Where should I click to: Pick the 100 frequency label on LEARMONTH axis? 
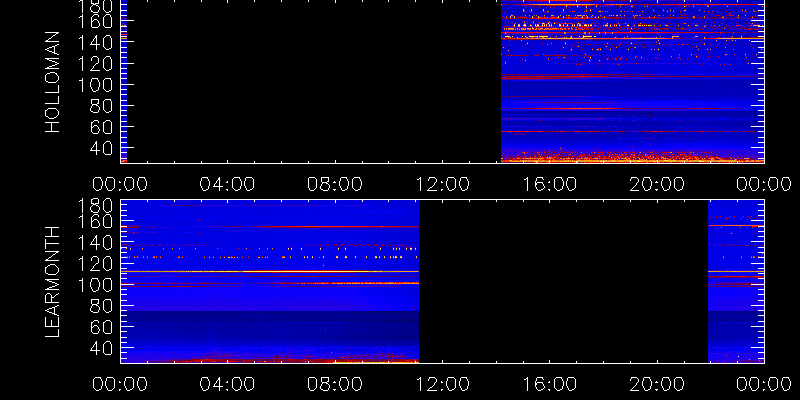click(x=96, y=285)
